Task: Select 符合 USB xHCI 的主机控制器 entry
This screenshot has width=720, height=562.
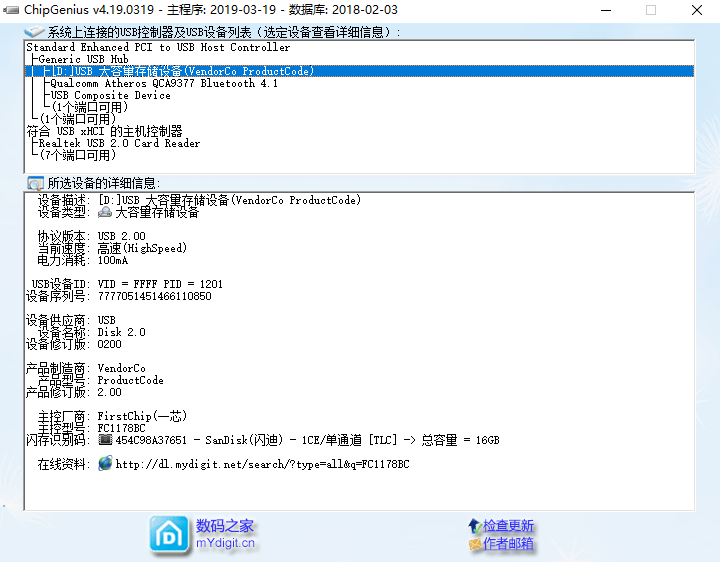Action: [x=104, y=131]
